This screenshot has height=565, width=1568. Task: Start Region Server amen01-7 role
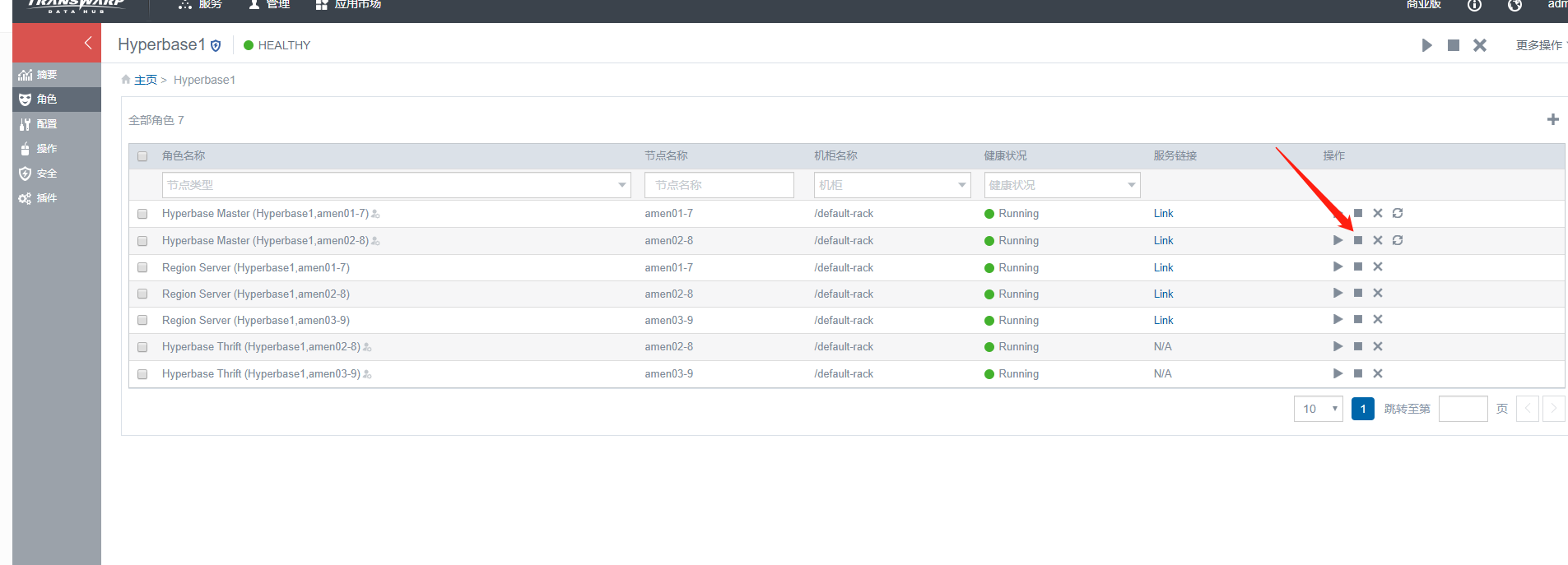[1338, 266]
